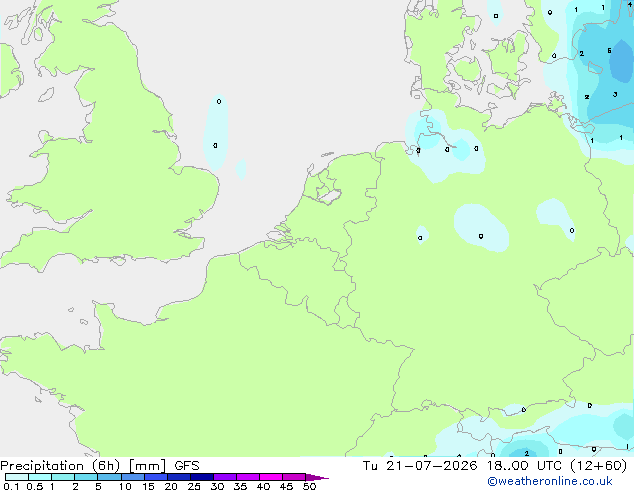Click the 'Tu 21-07-2026 18..00 UTC (12+60)' timestamp
The width and height of the screenshot is (634, 490).
point(495,466)
